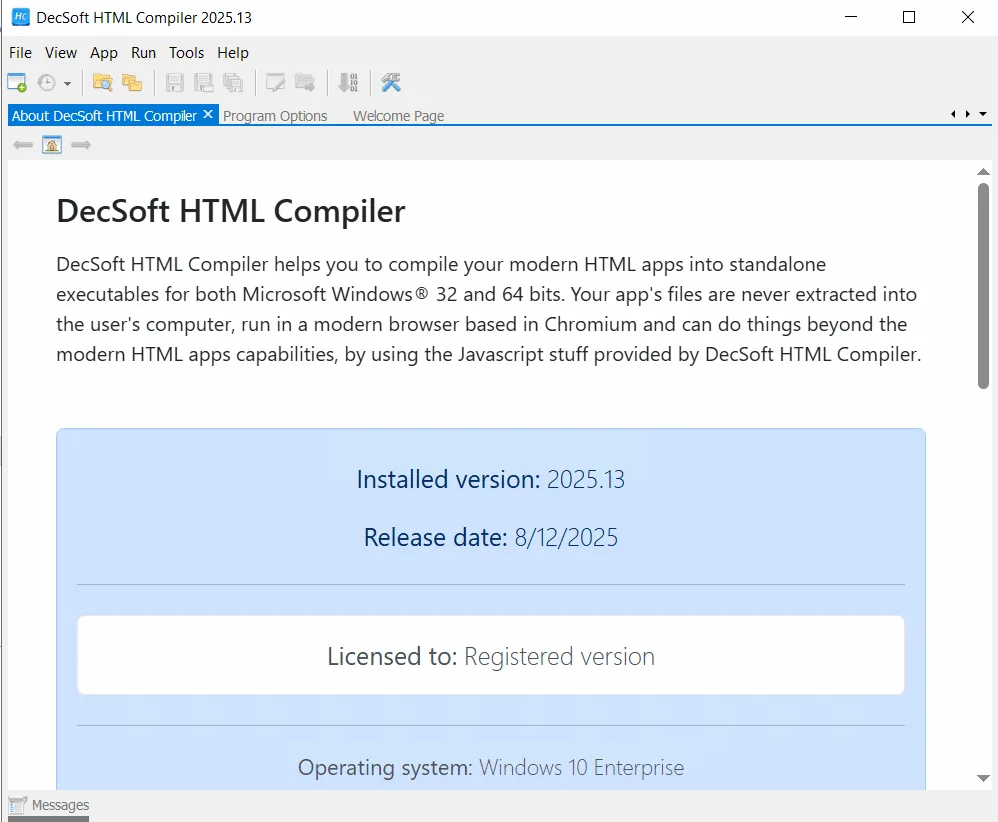Click the browser back arrow
This screenshot has width=998, height=822.
tap(23, 145)
